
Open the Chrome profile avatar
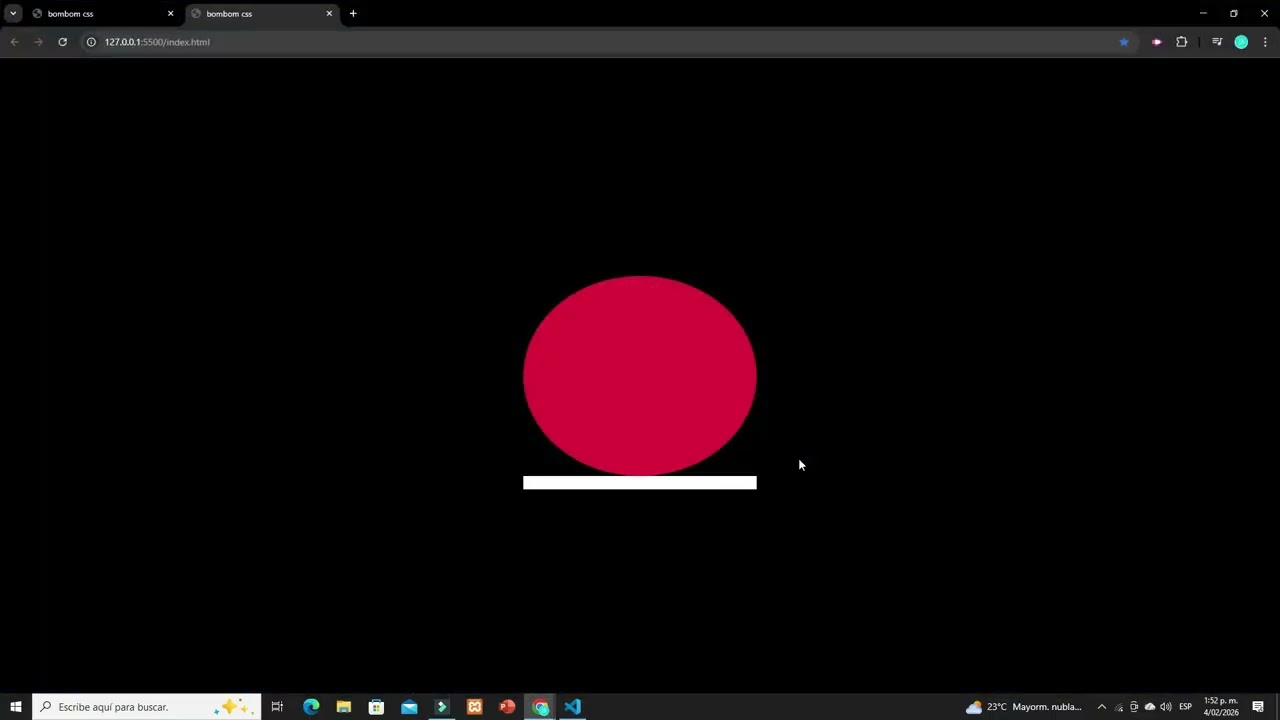click(1241, 42)
